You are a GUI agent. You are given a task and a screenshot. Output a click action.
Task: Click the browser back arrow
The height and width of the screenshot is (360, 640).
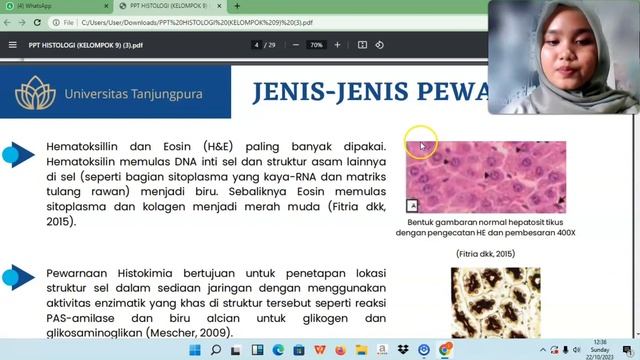7,22
